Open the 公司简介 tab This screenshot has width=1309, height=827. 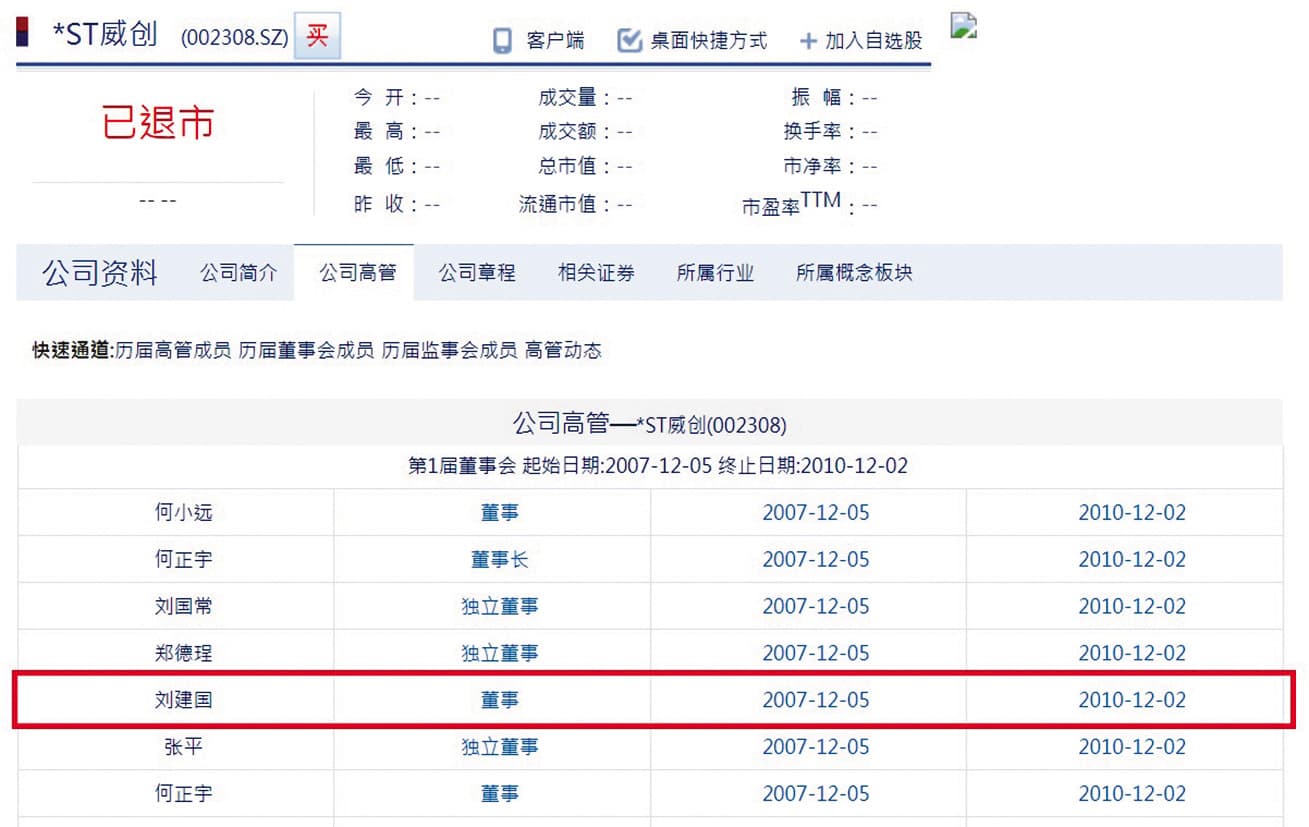click(238, 273)
